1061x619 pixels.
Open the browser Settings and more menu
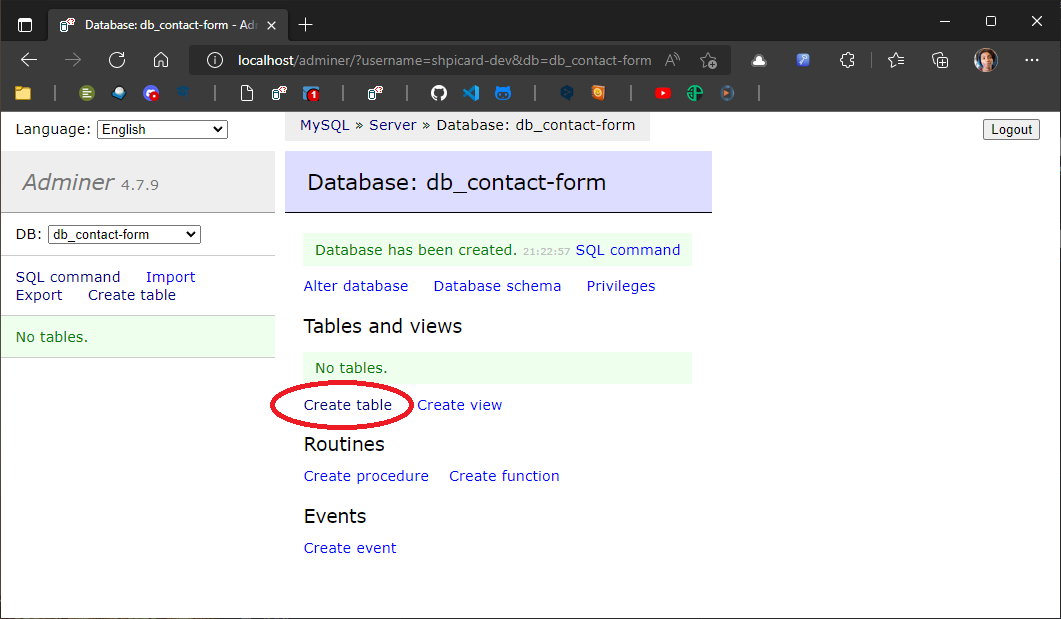pos(1031,60)
